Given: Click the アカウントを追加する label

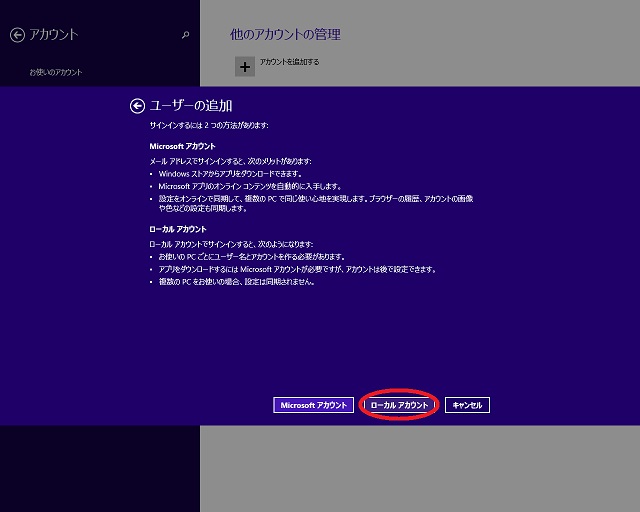Looking at the screenshot, I should [289, 63].
